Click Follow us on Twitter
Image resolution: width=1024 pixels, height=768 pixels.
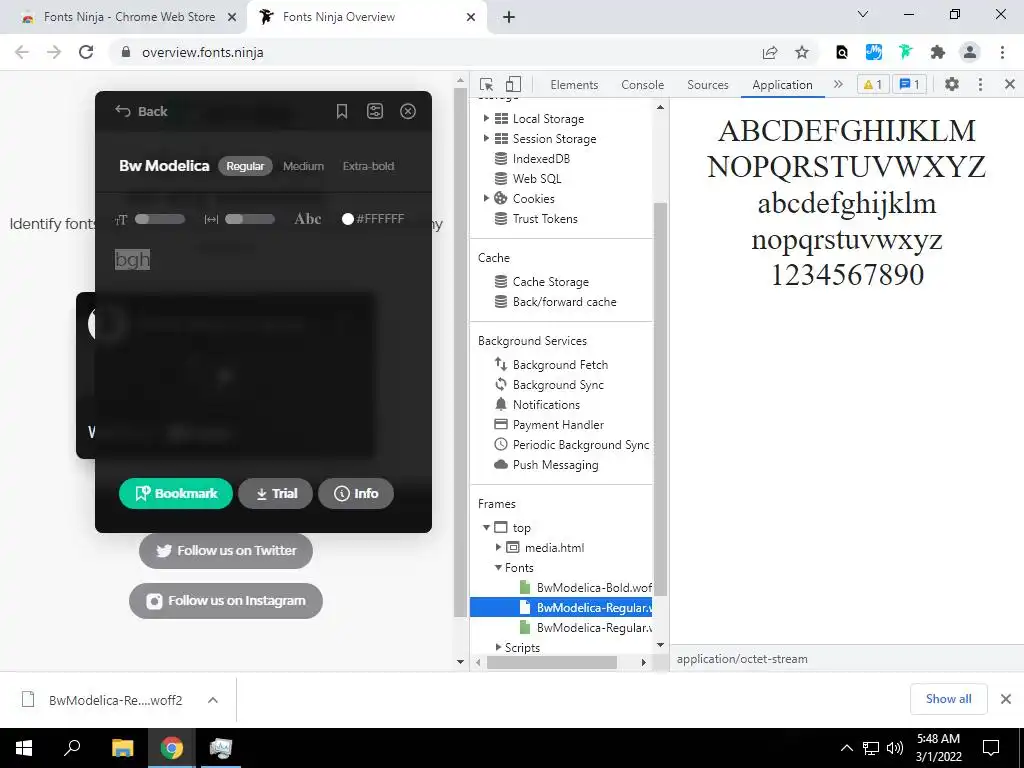[226, 551]
